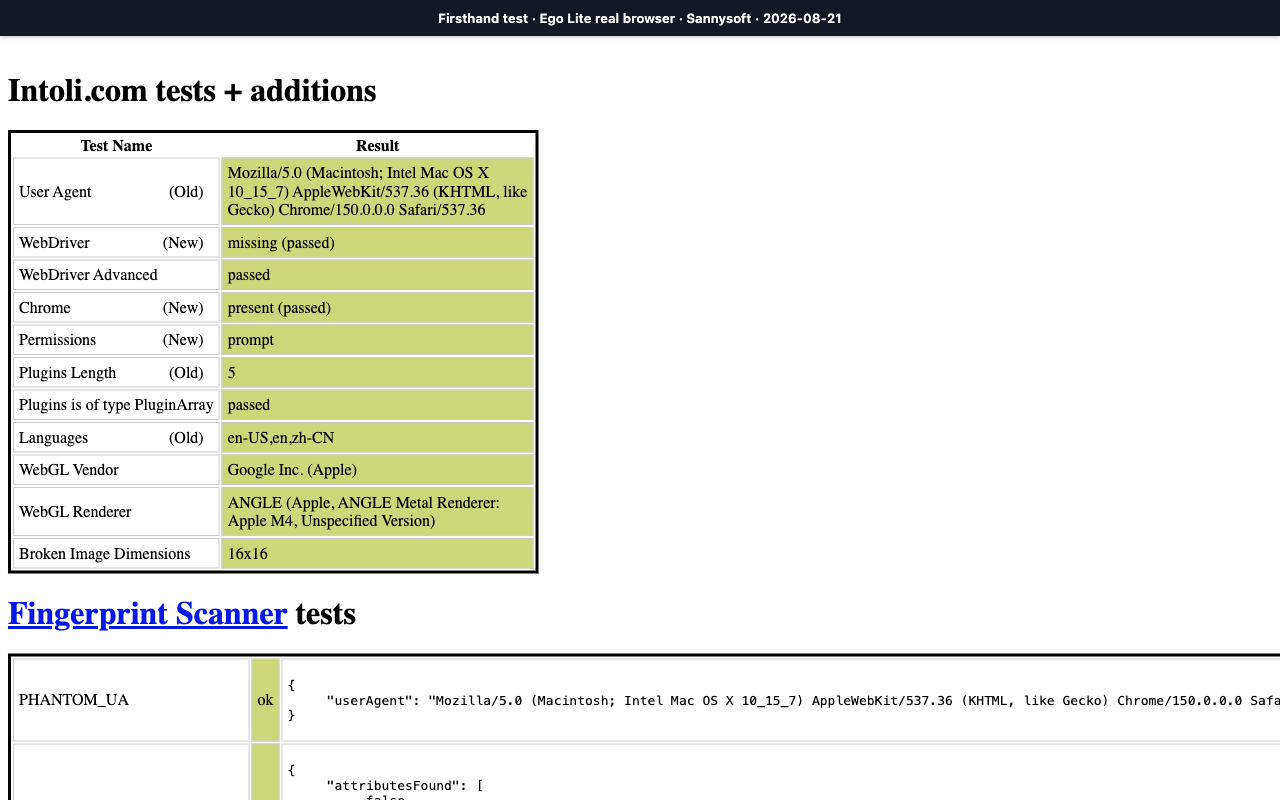Click the 'WebDriver (New)' test name cell
This screenshot has height=800, width=1280.
click(x=116, y=243)
